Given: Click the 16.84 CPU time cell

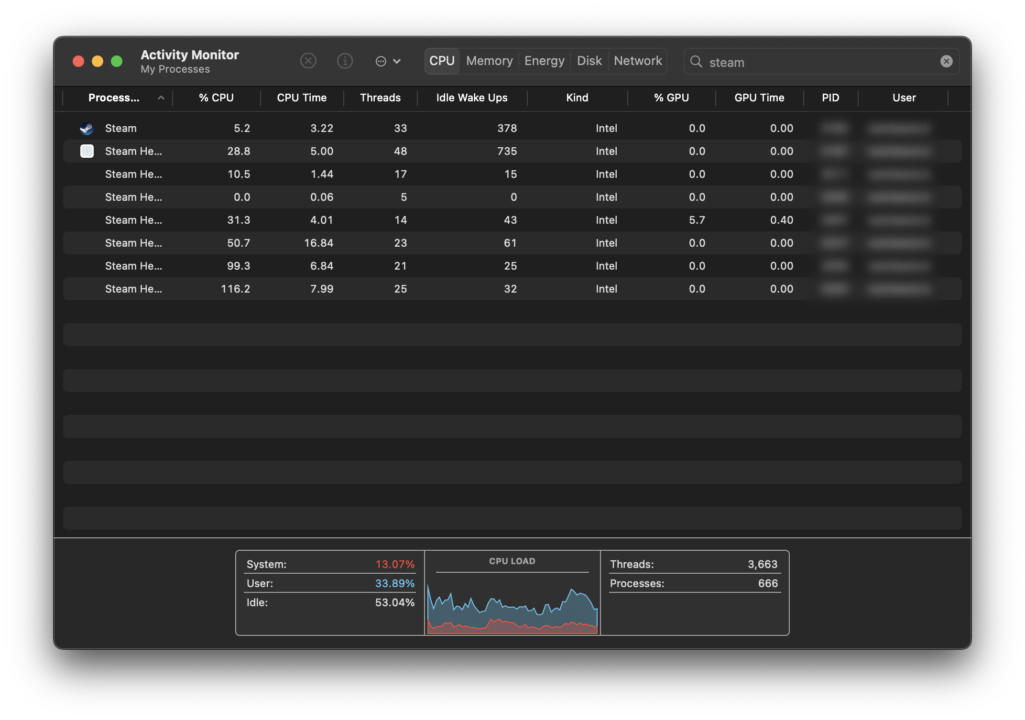Looking at the screenshot, I should [x=318, y=243].
